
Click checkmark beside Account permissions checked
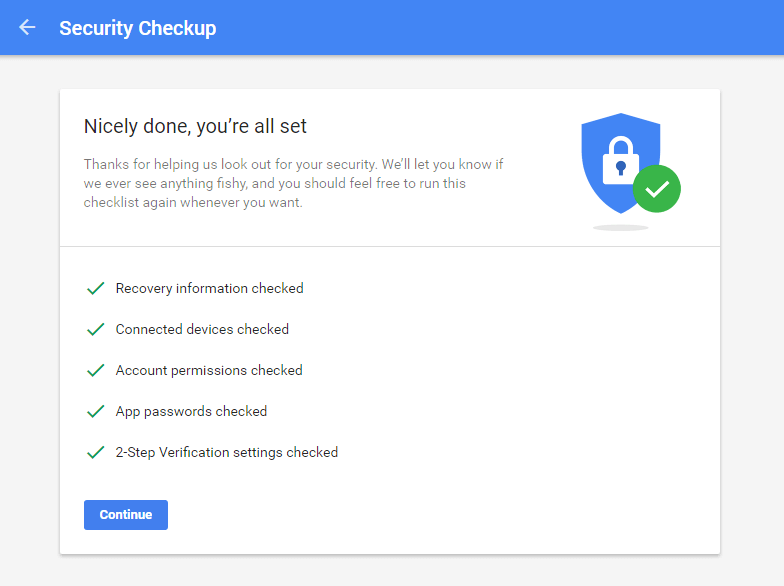96,370
